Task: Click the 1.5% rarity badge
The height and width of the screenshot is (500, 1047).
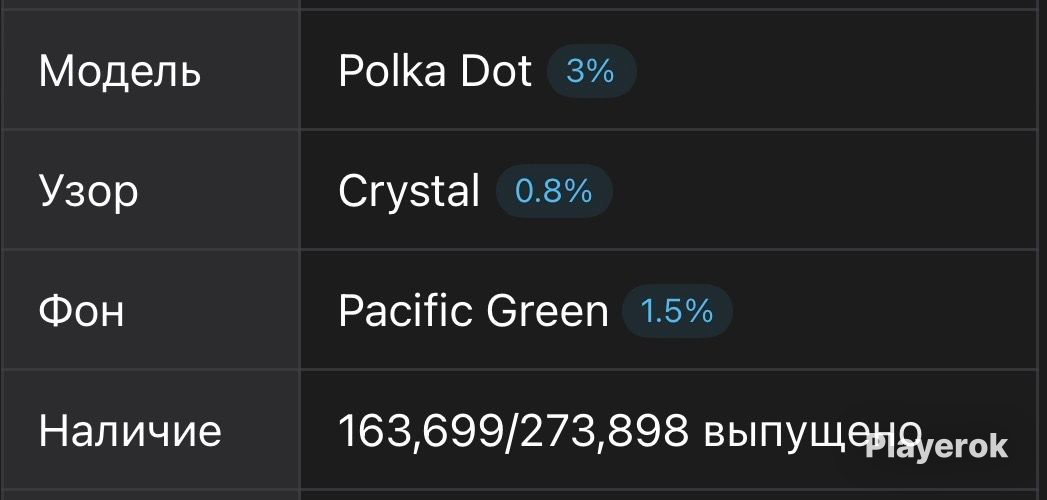Action: tap(677, 311)
